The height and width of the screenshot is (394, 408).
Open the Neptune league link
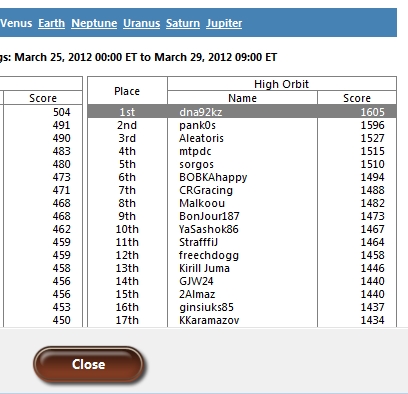(94, 23)
